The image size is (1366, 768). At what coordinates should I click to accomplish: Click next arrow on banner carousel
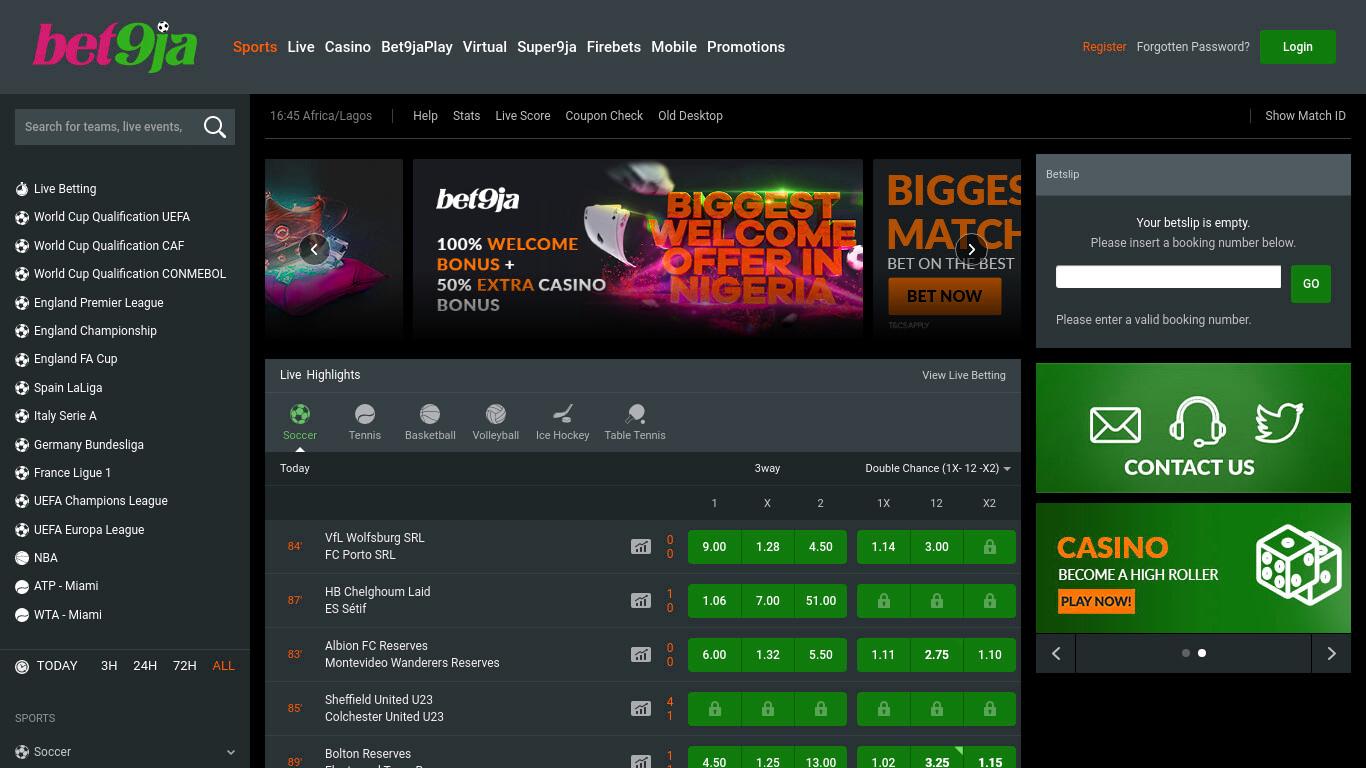point(971,249)
